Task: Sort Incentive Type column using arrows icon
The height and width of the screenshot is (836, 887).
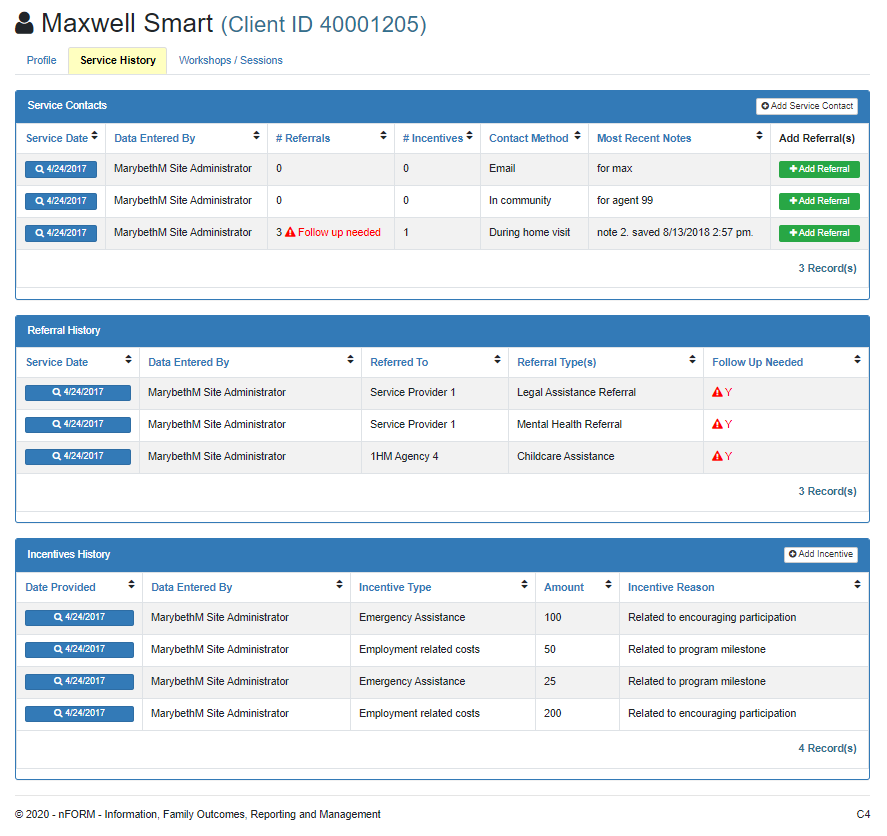Action: [524, 585]
